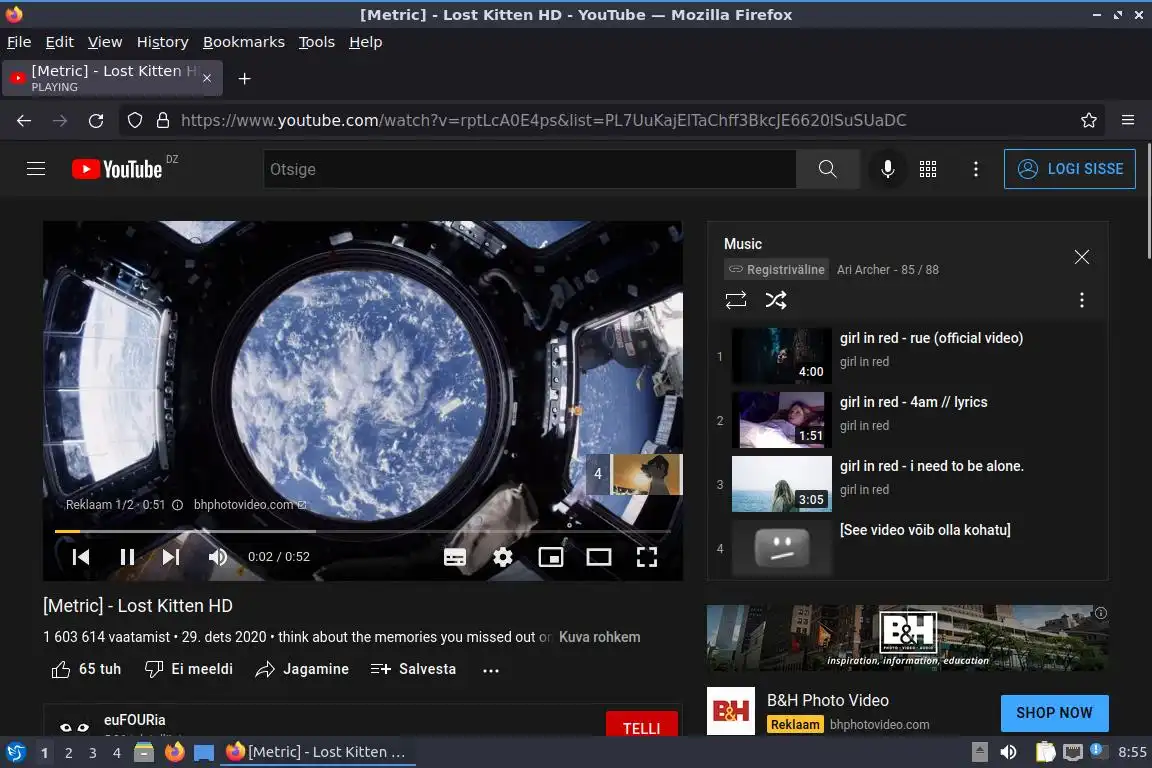1152x768 pixels.
Task: Go to YouTube home via the logo
Action: (x=117, y=169)
